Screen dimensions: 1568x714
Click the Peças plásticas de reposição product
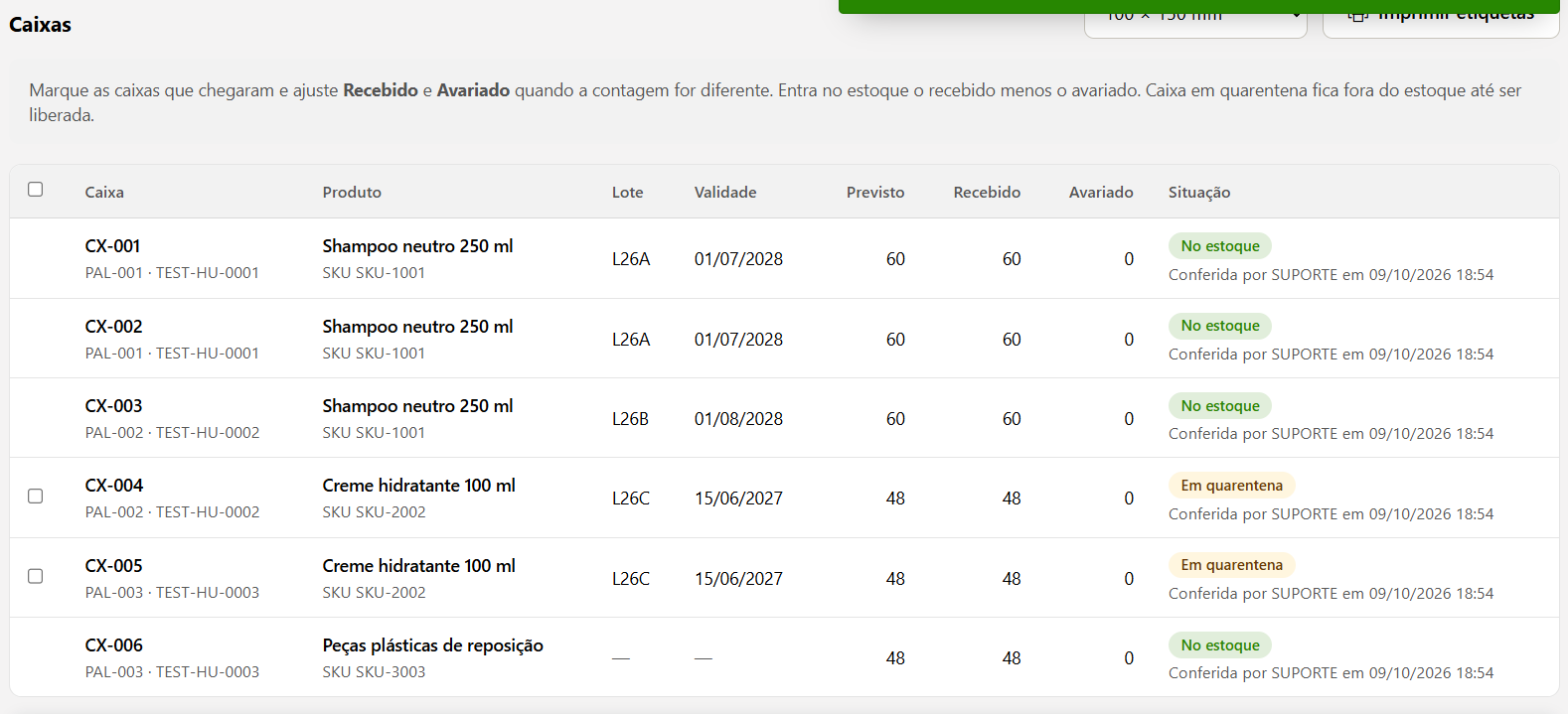tap(432, 645)
